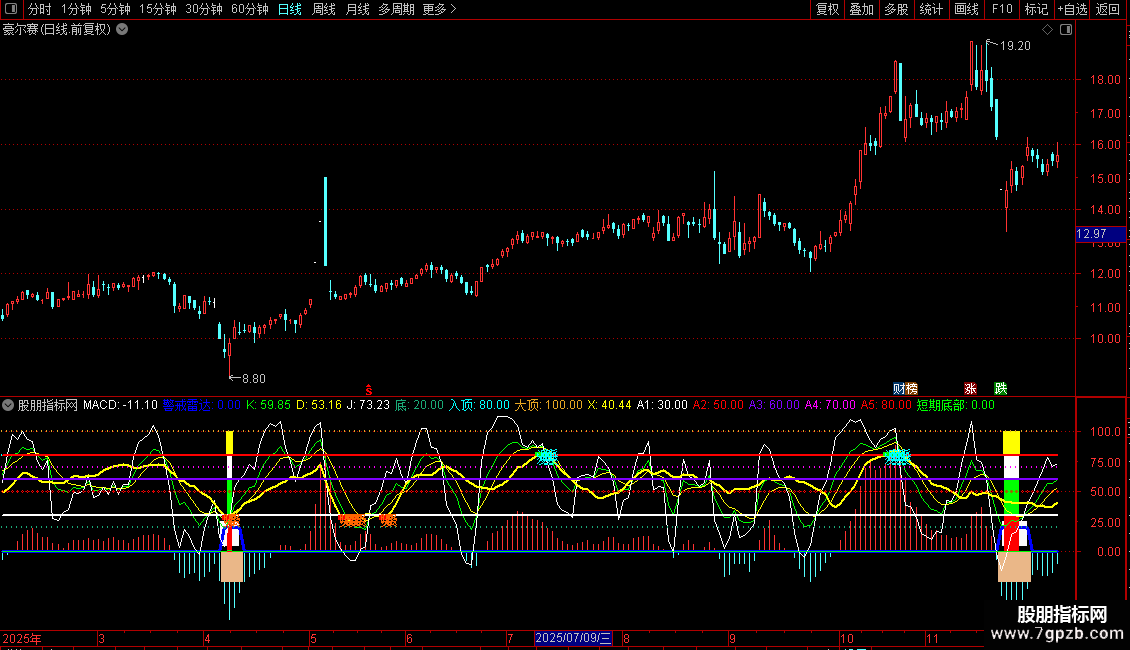Switch to the 分时 intraday view
The width and height of the screenshot is (1130, 650).
tap(39, 9)
